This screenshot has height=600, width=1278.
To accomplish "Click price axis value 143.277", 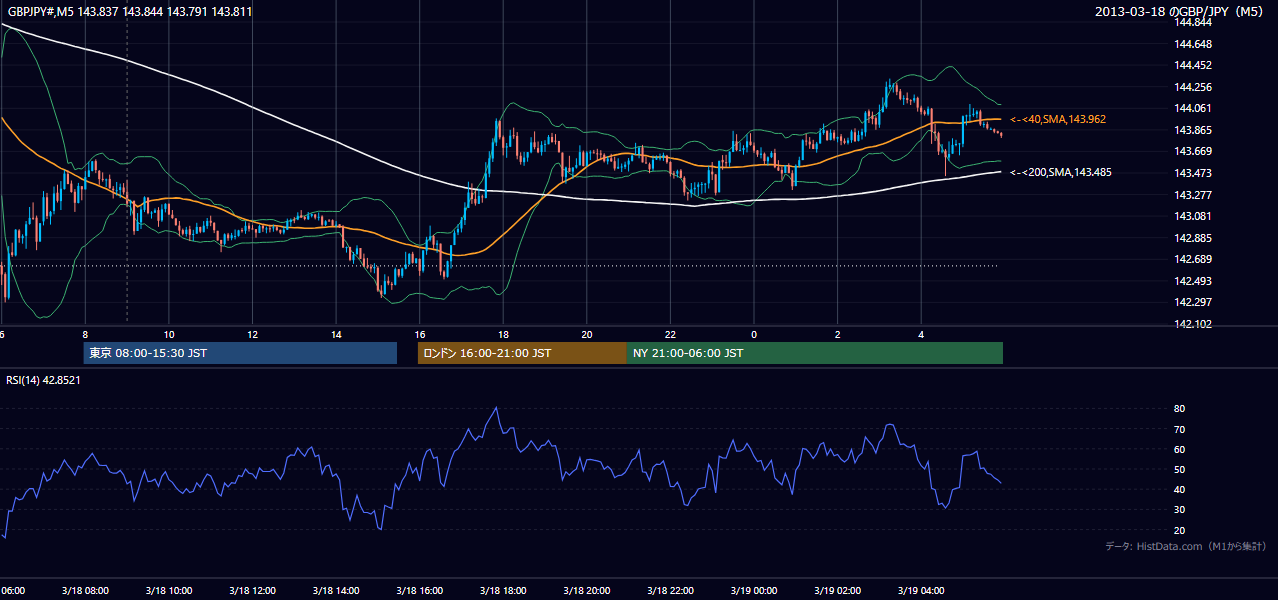I will (1194, 195).
